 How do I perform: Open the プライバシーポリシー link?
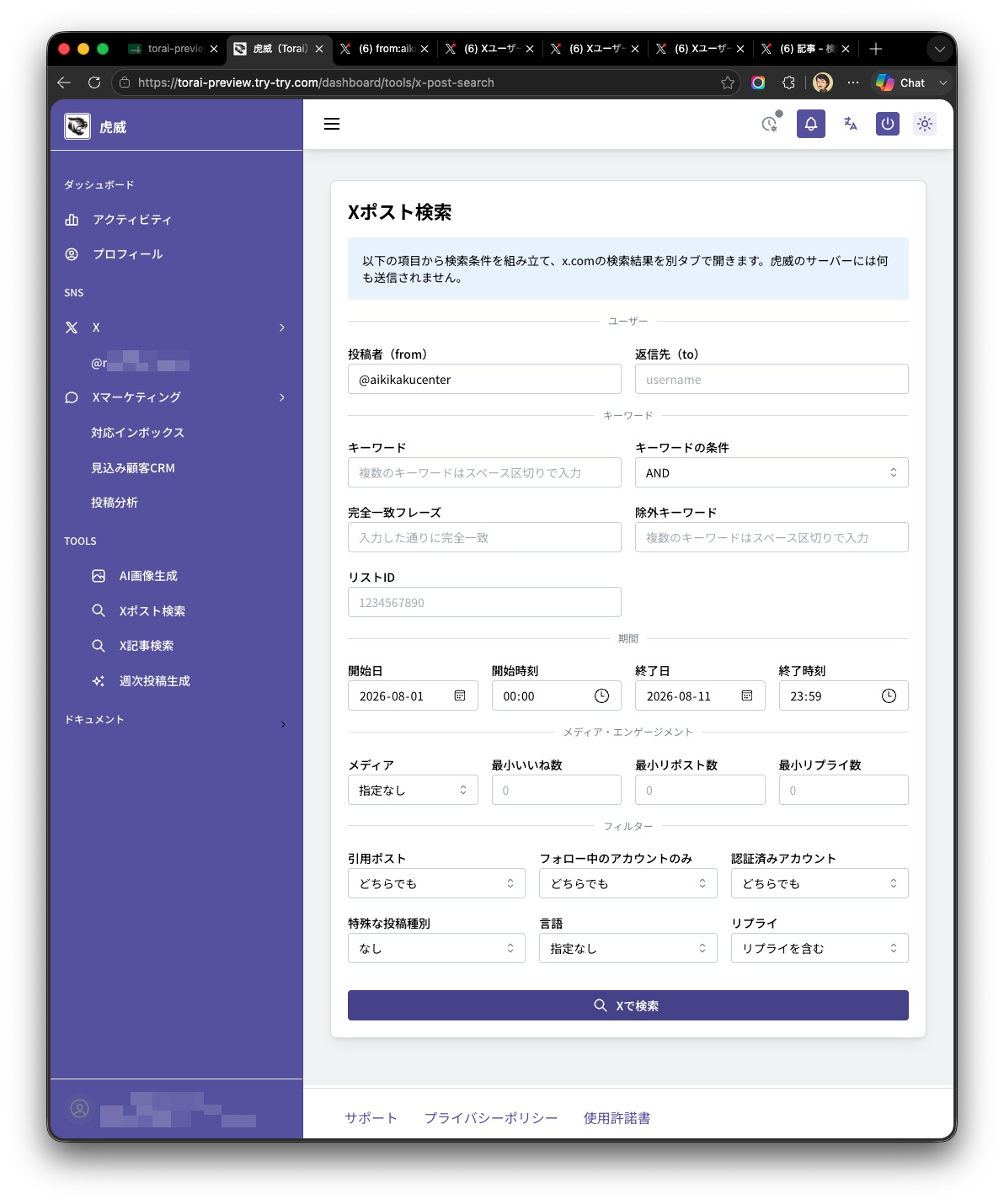[490, 1118]
